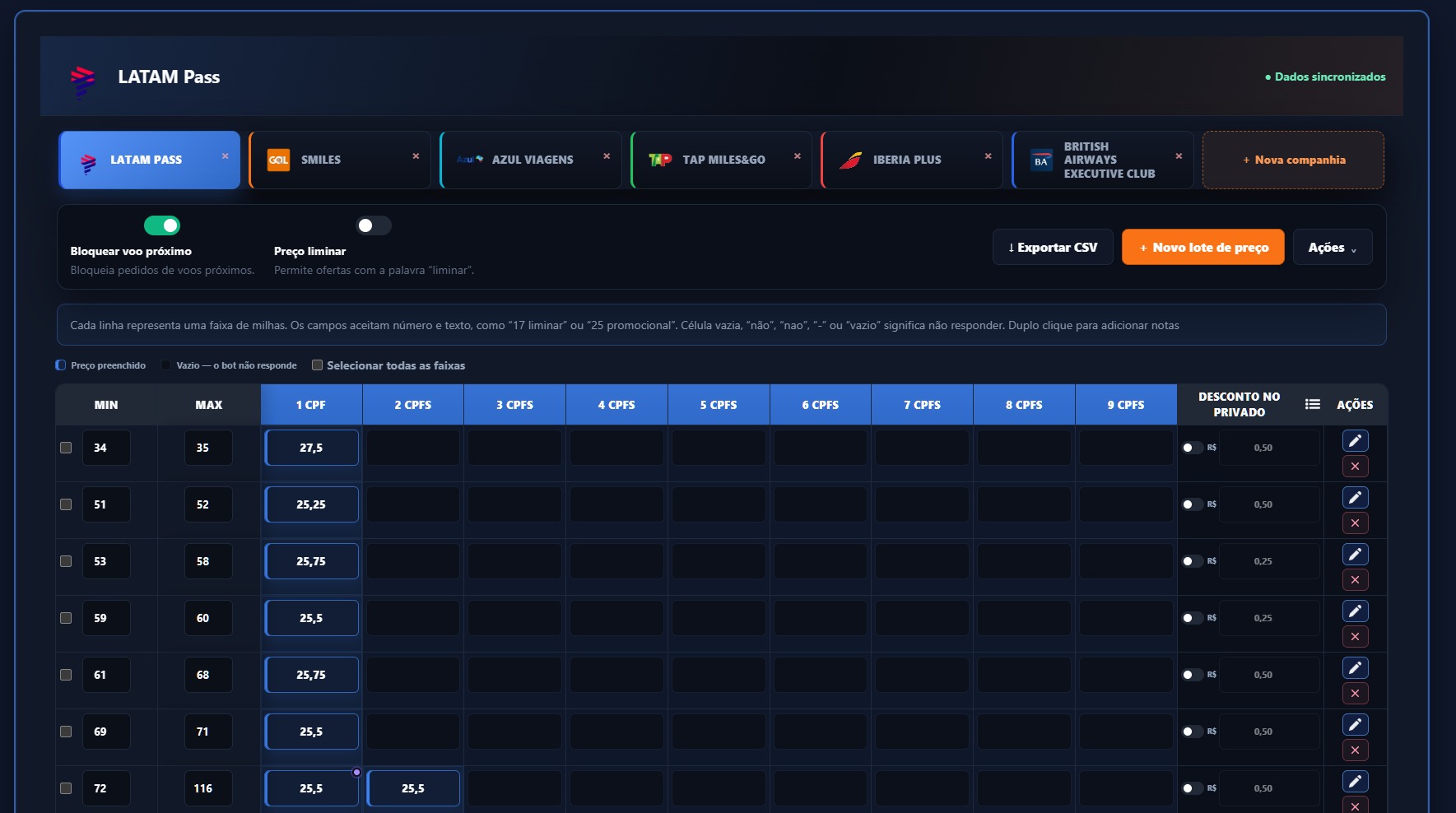Viewport: 1456px width, 813px height.
Task: Edit the MIN value 59 field
Action: point(106,618)
